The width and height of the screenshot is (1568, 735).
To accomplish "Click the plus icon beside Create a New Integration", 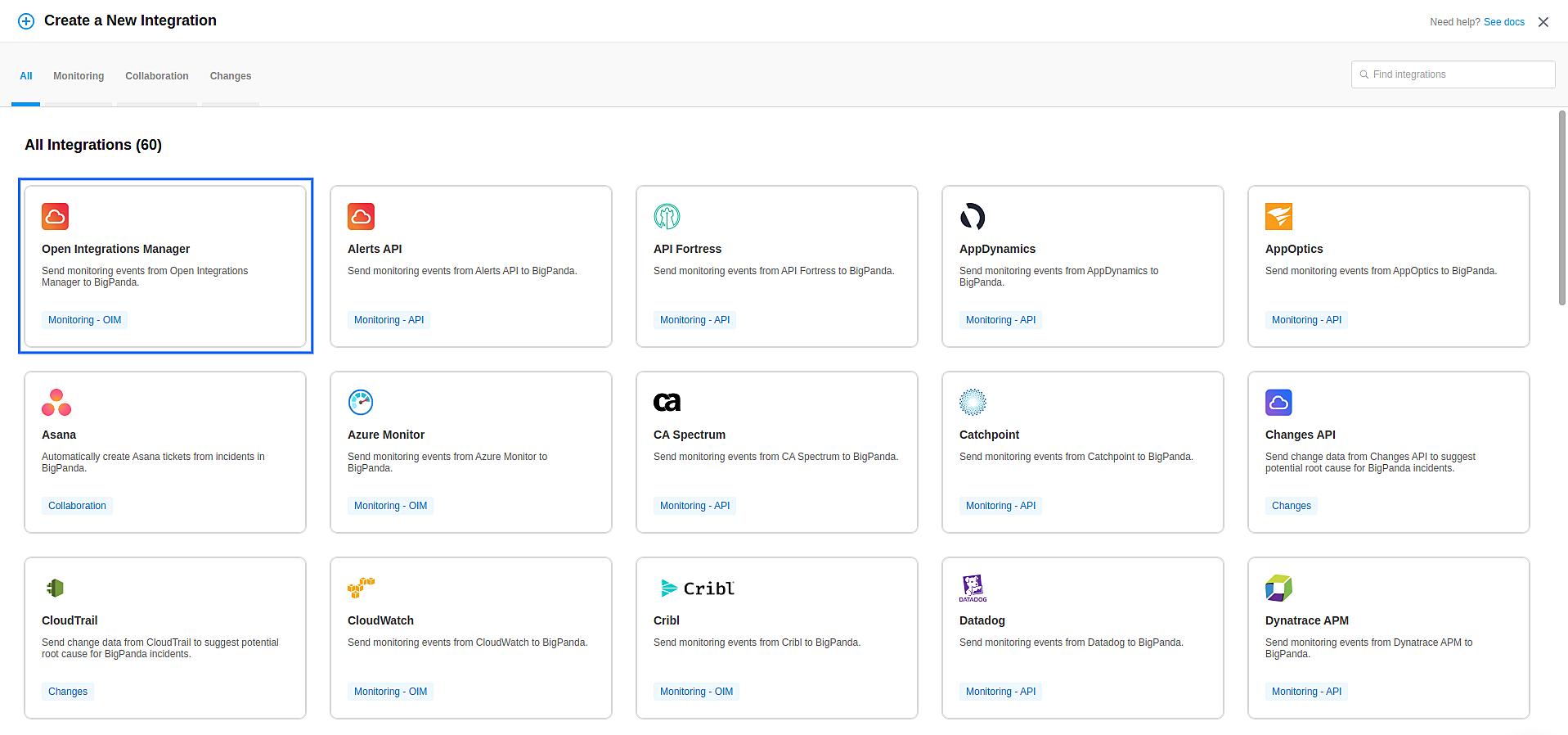I will 26,21.
